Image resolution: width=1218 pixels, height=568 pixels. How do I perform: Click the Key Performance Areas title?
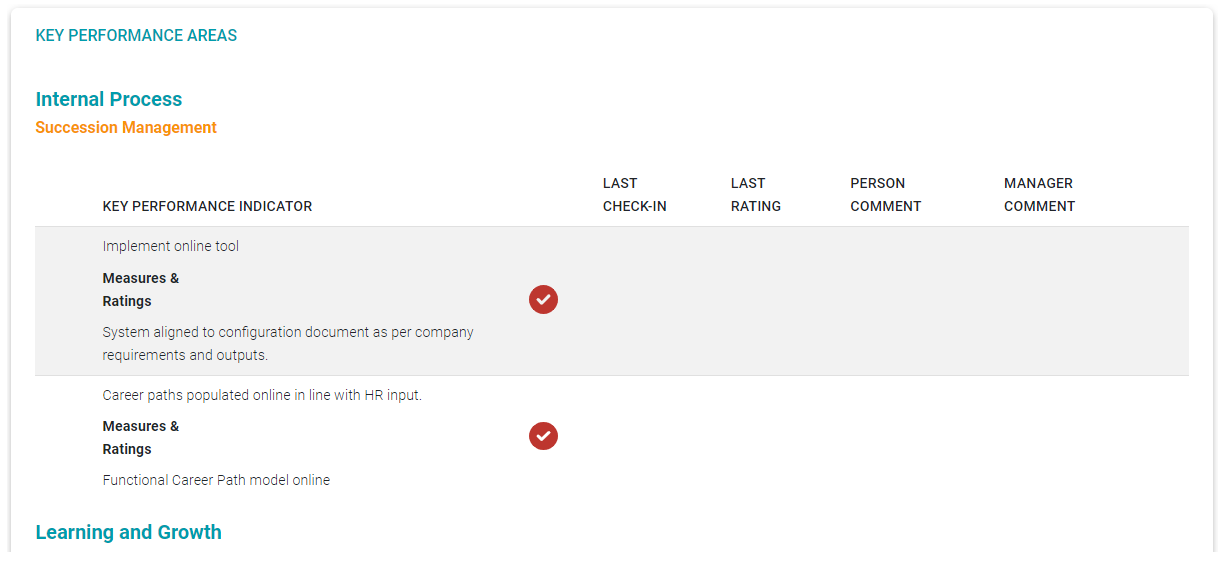pos(136,36)
